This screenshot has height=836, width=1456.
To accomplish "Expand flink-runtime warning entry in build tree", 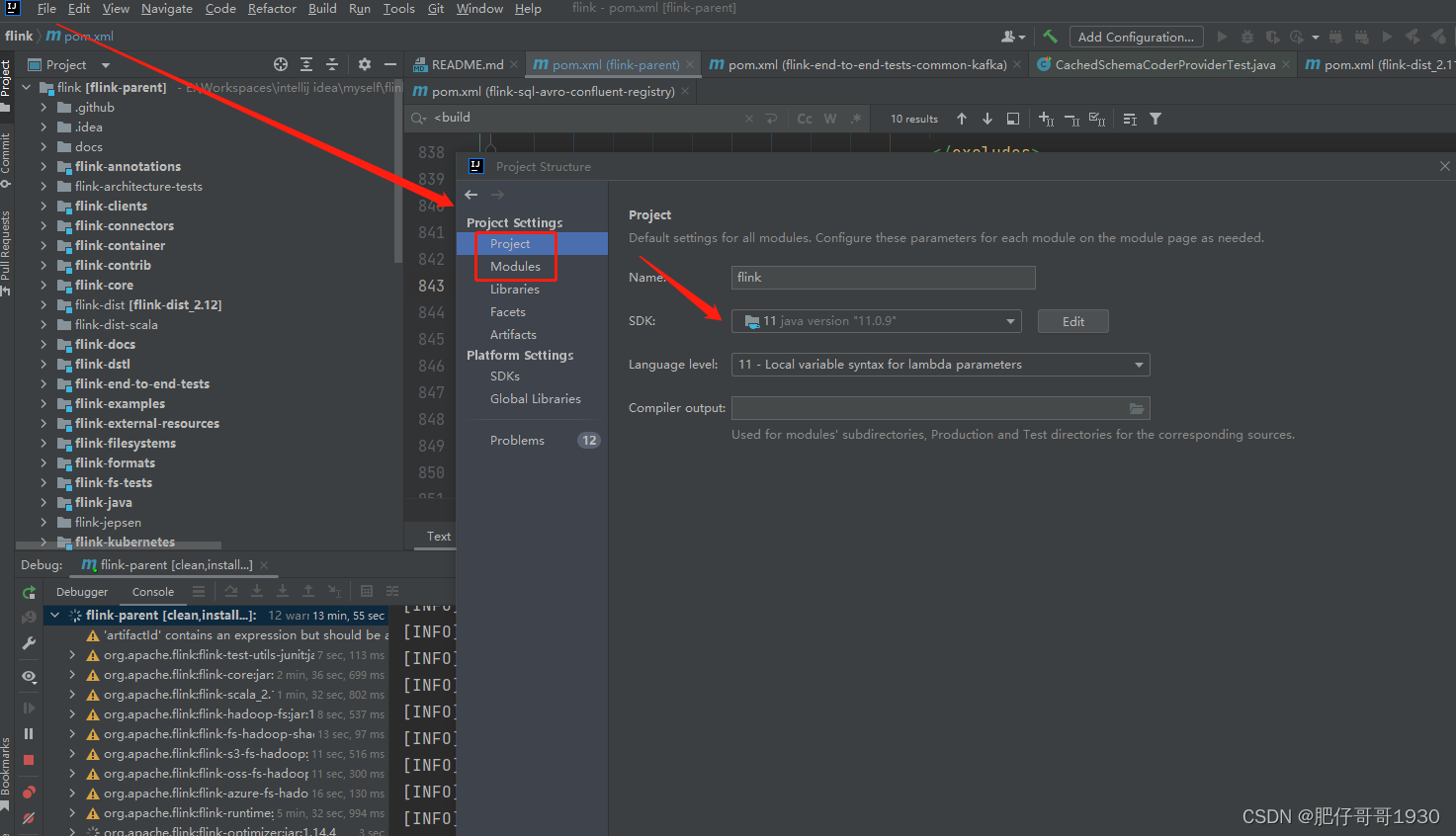I will pos(72,813).
